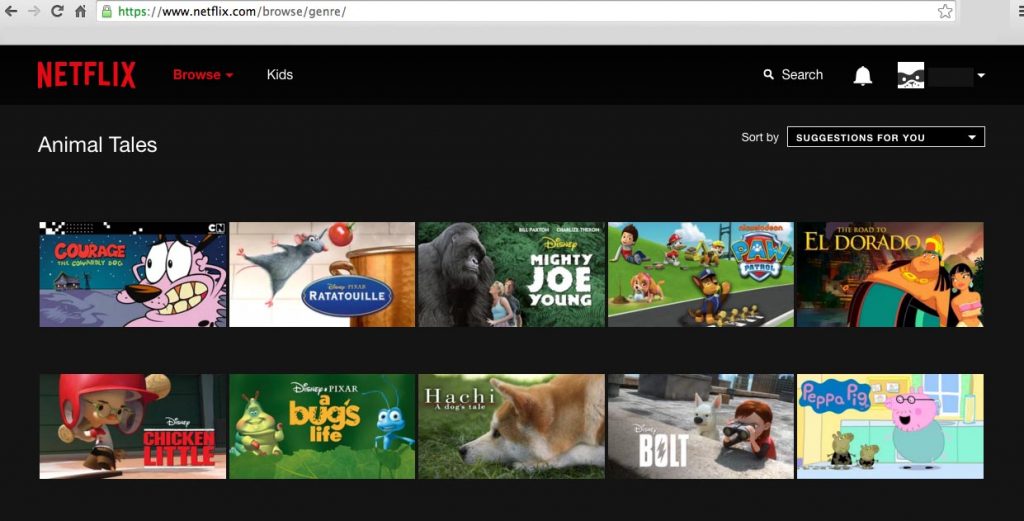Switch to the Kids section
Viewport: 1024px width, 521px height.
(279, 75)
